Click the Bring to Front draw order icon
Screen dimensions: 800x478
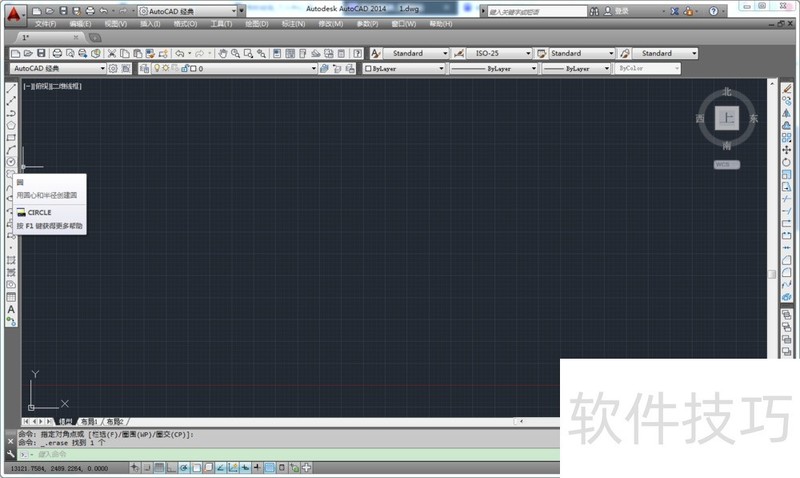click(786, 315)
